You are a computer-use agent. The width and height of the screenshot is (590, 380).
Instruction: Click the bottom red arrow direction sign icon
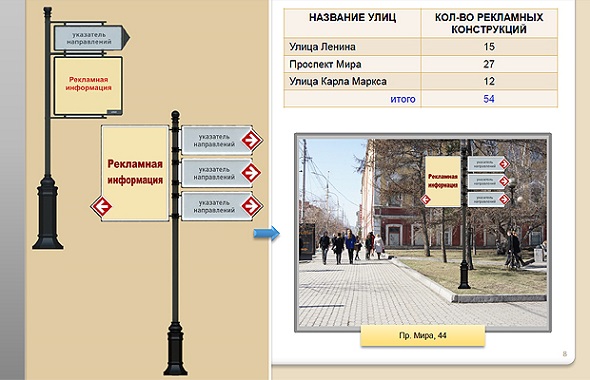[251, 206]
